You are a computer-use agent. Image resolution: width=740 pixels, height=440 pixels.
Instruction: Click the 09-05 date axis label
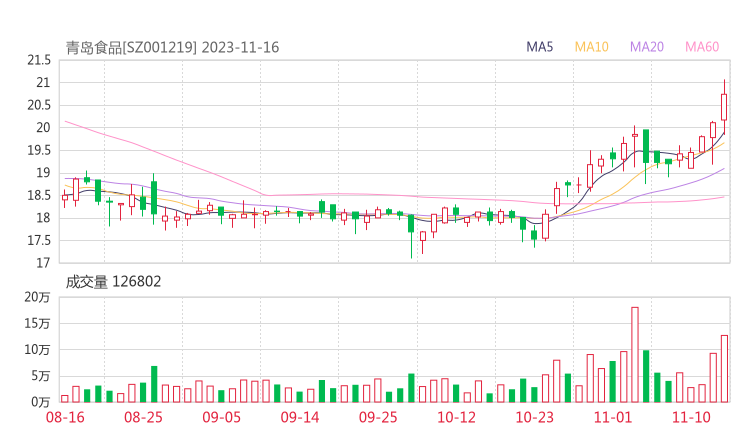click(x=221, y=417)
